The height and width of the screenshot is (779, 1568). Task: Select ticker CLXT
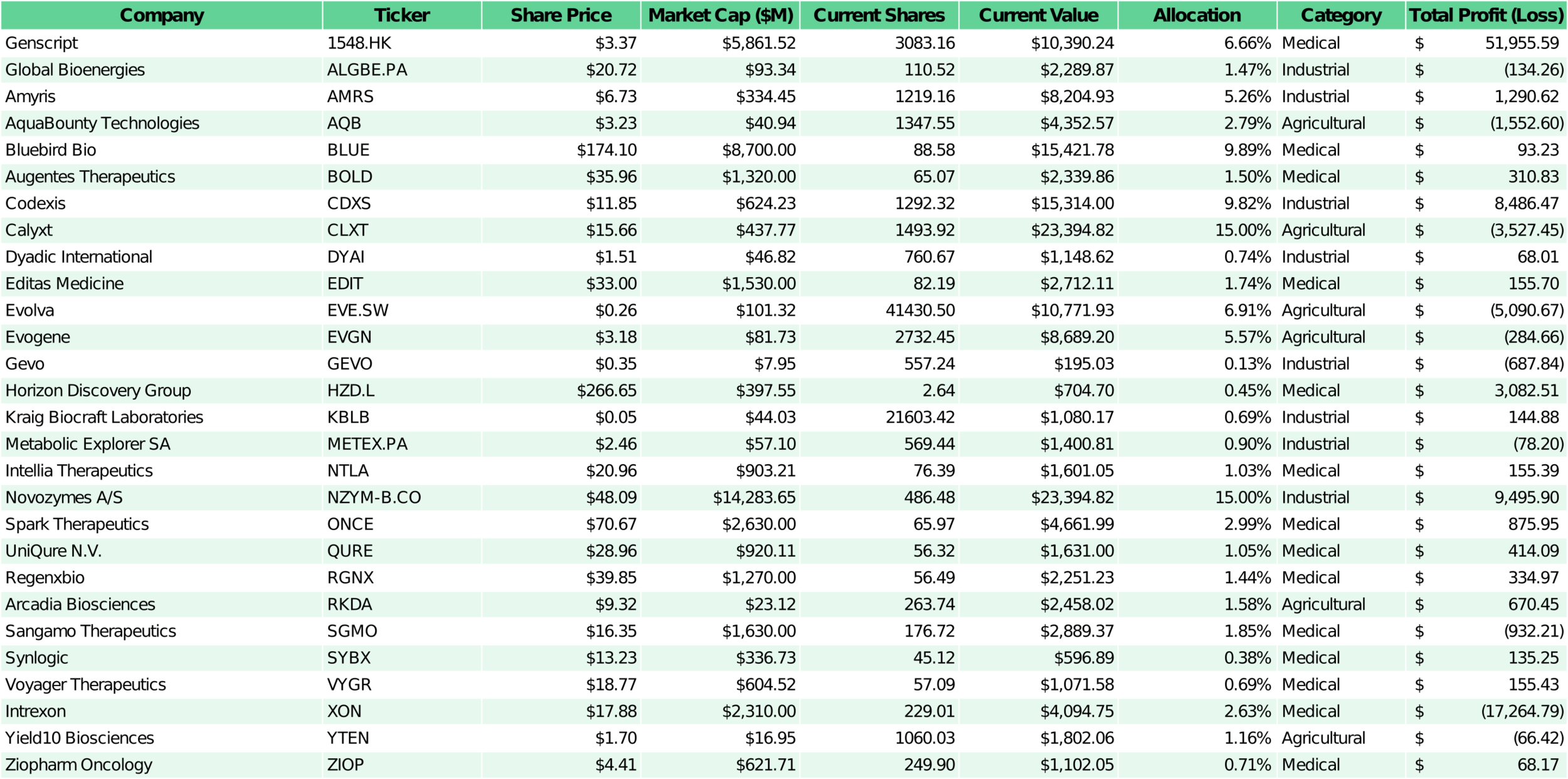click(402, 230)
